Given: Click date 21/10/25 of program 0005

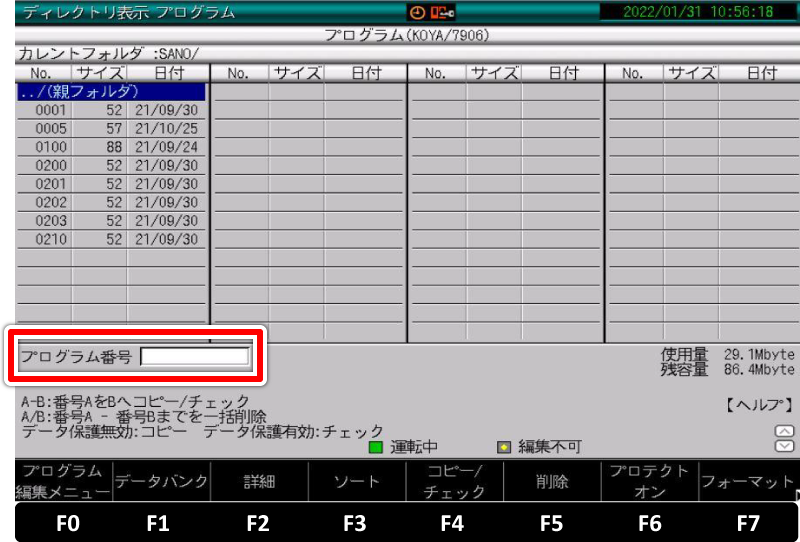Looking at the screenshot, I should tap(166, 129).
